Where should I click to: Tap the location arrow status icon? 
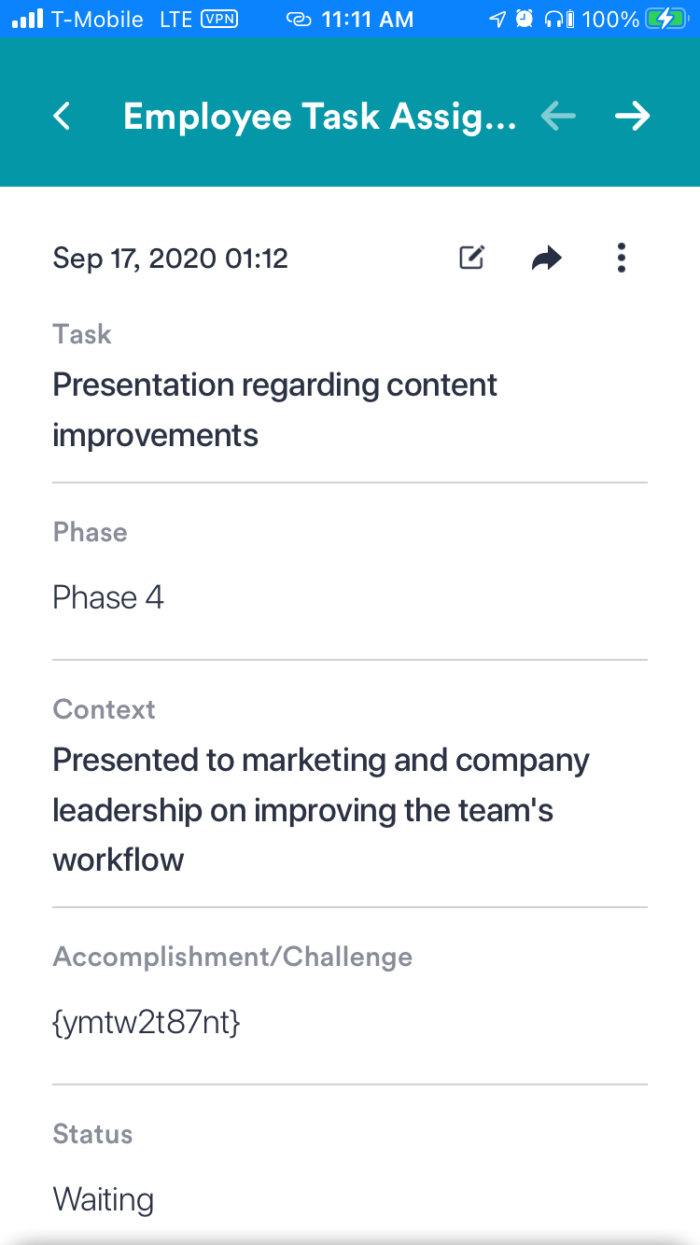(496, 19)
